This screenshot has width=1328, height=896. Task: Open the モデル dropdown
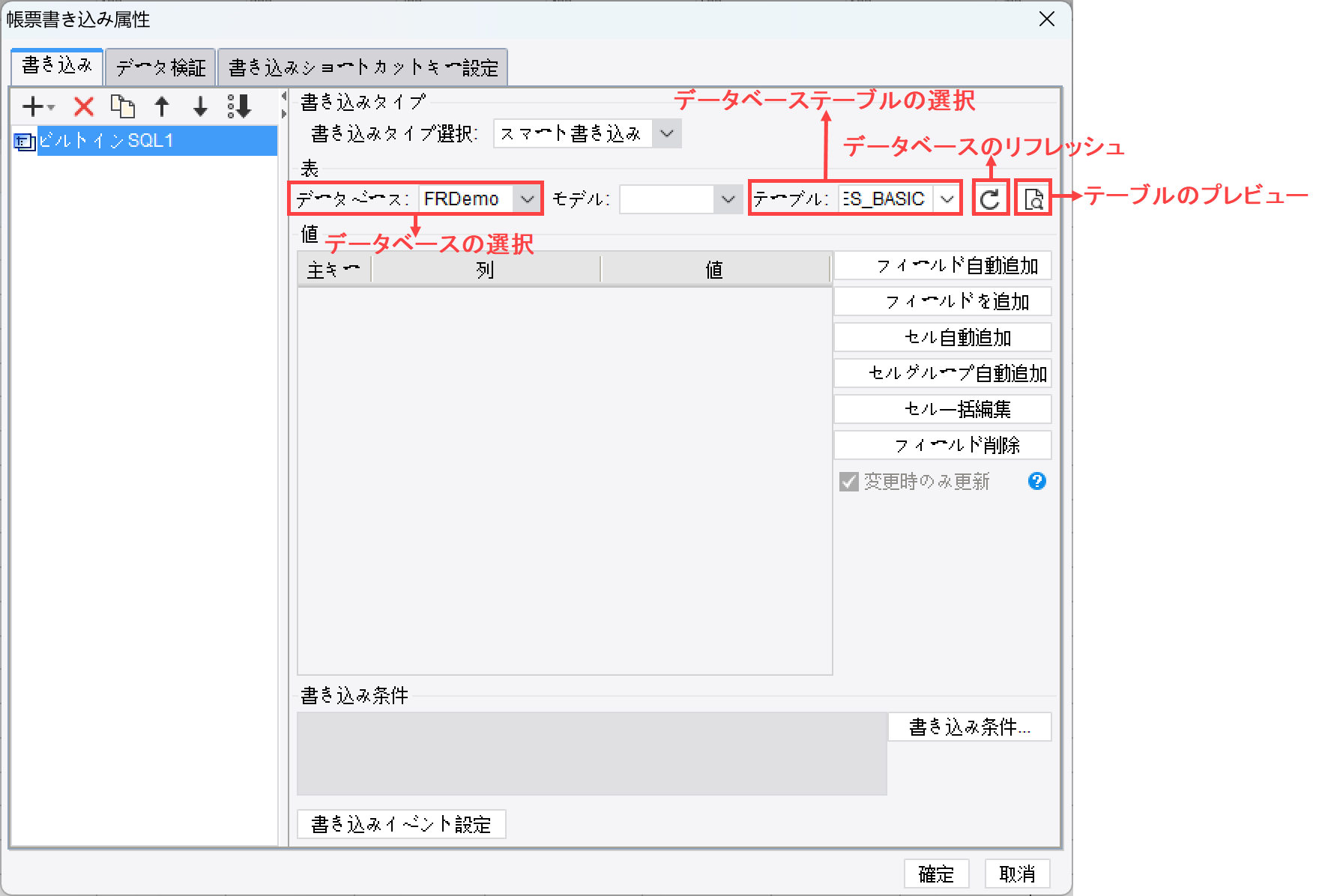[728, 199]
